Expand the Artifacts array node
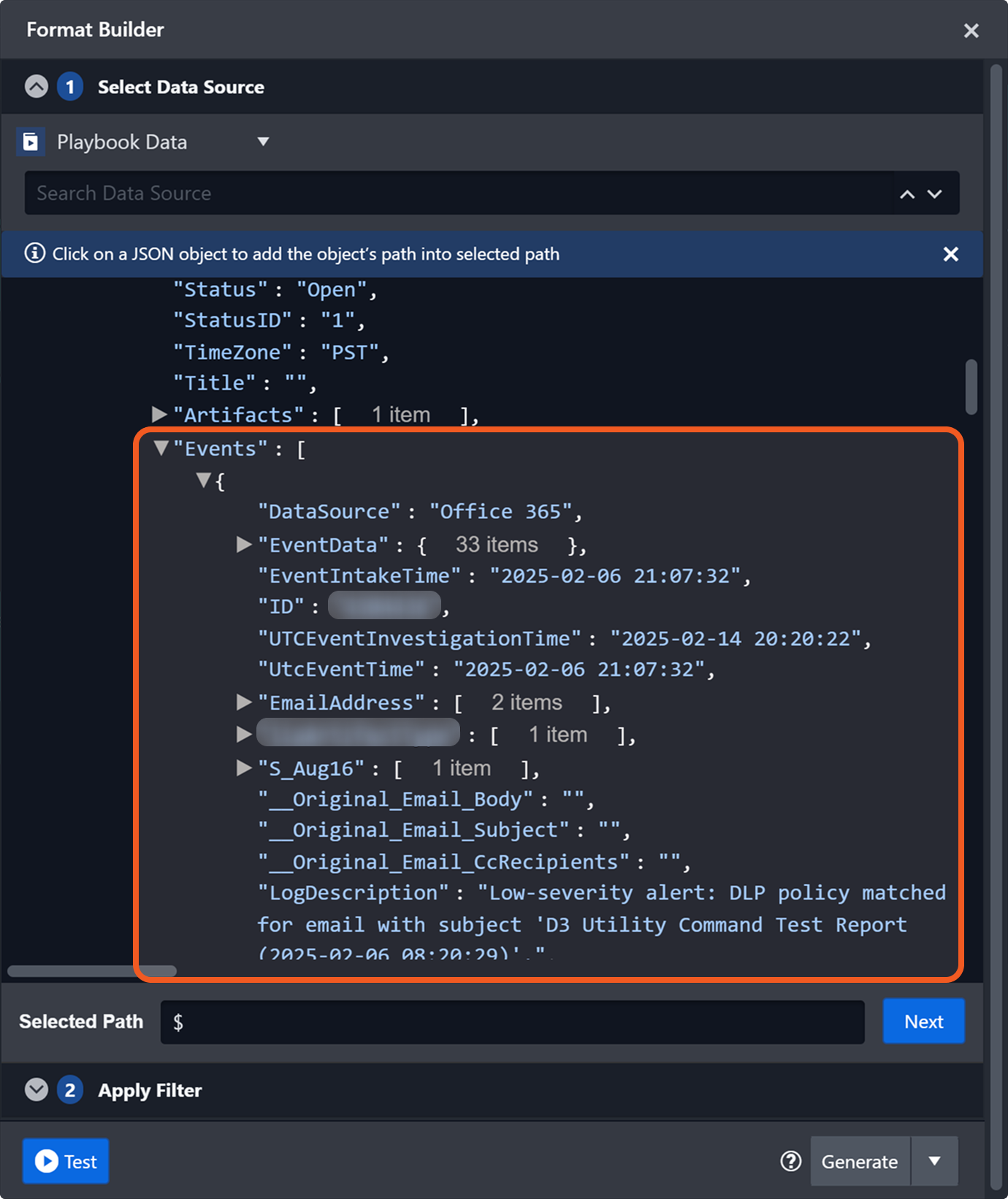Screen dimensions: 1008x1199 pyautogui.click(x=159, y=415)
